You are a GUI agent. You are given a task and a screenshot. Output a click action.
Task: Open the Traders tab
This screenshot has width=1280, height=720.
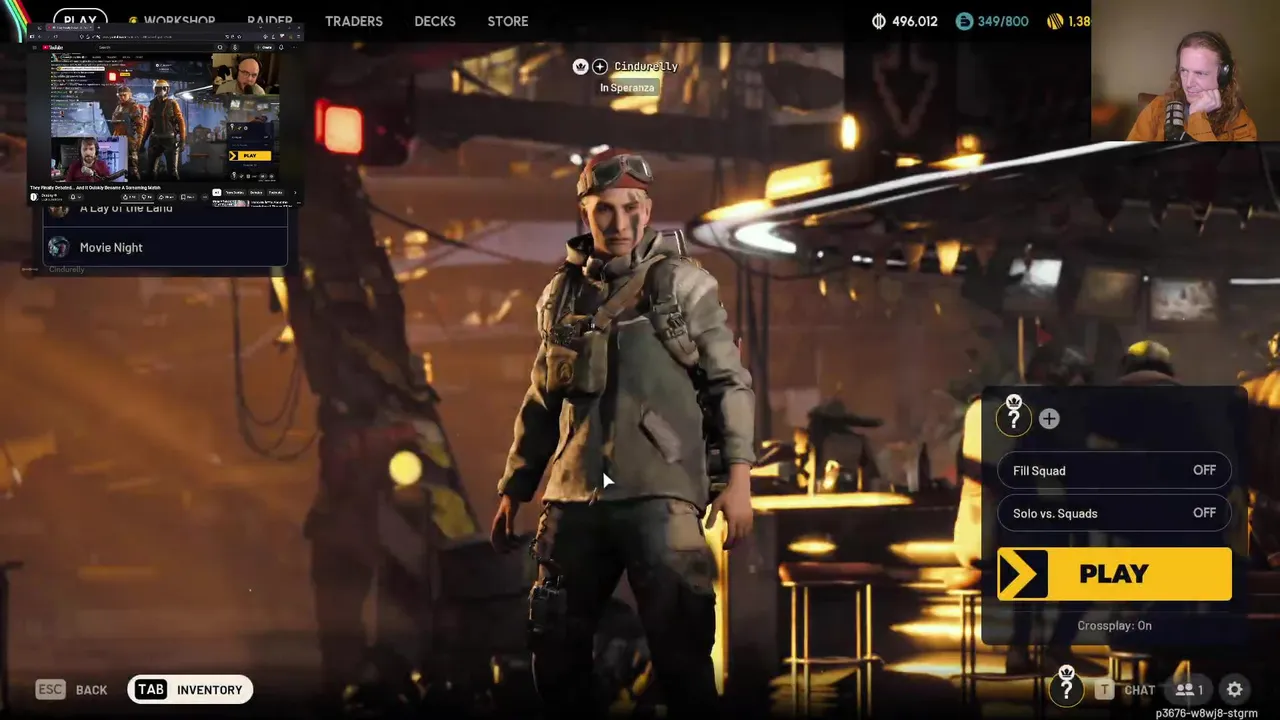(x=353, y=21)
